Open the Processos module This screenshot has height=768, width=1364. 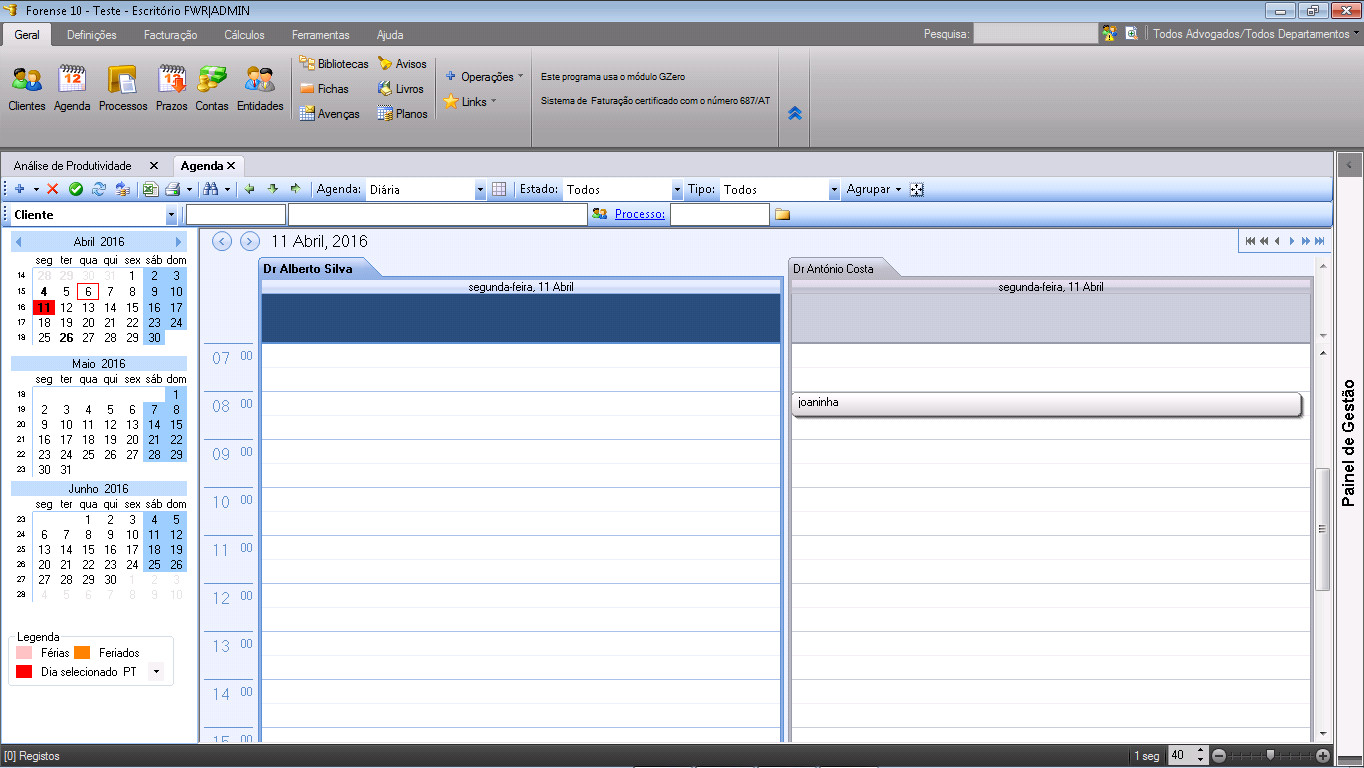[x=123, y=88]
